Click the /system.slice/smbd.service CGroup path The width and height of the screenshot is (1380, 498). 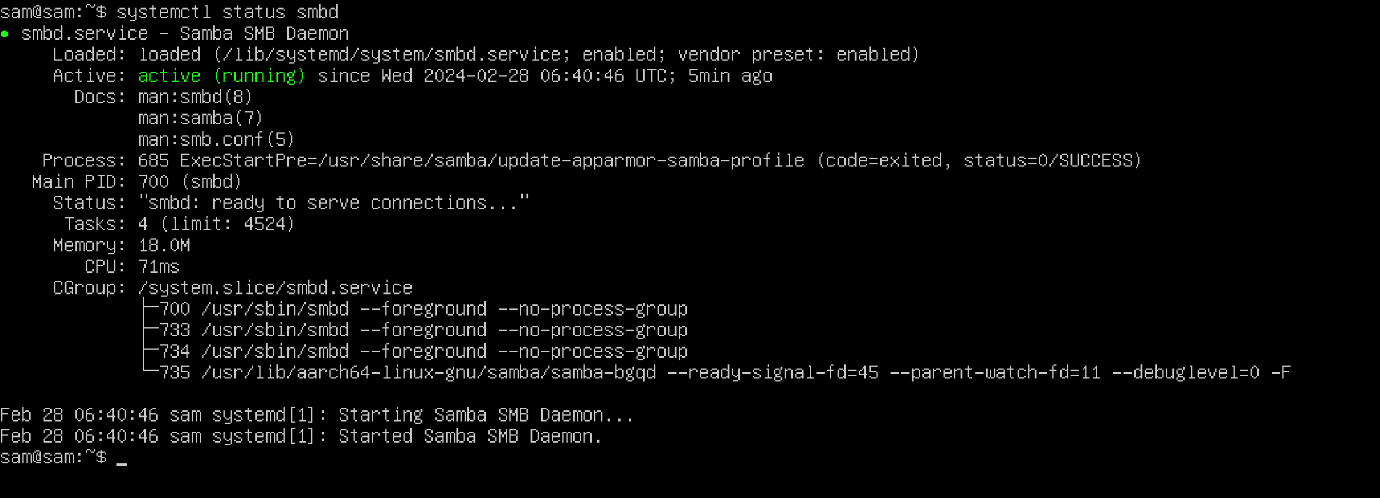[x=275, y=288]
